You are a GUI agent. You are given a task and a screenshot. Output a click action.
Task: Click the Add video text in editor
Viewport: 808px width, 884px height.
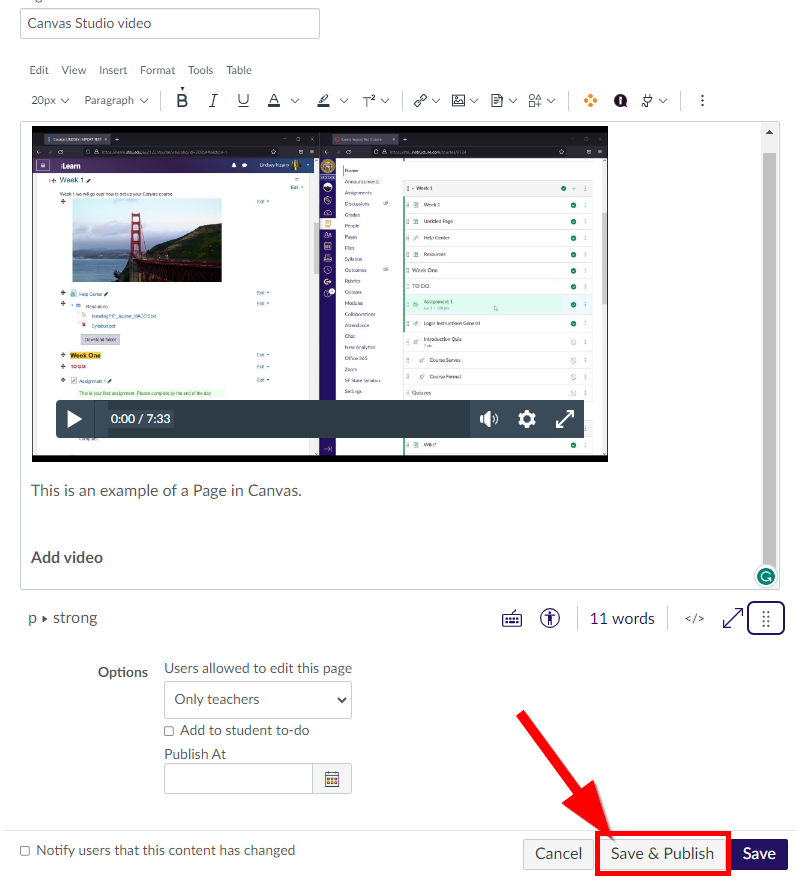(67, 558)
